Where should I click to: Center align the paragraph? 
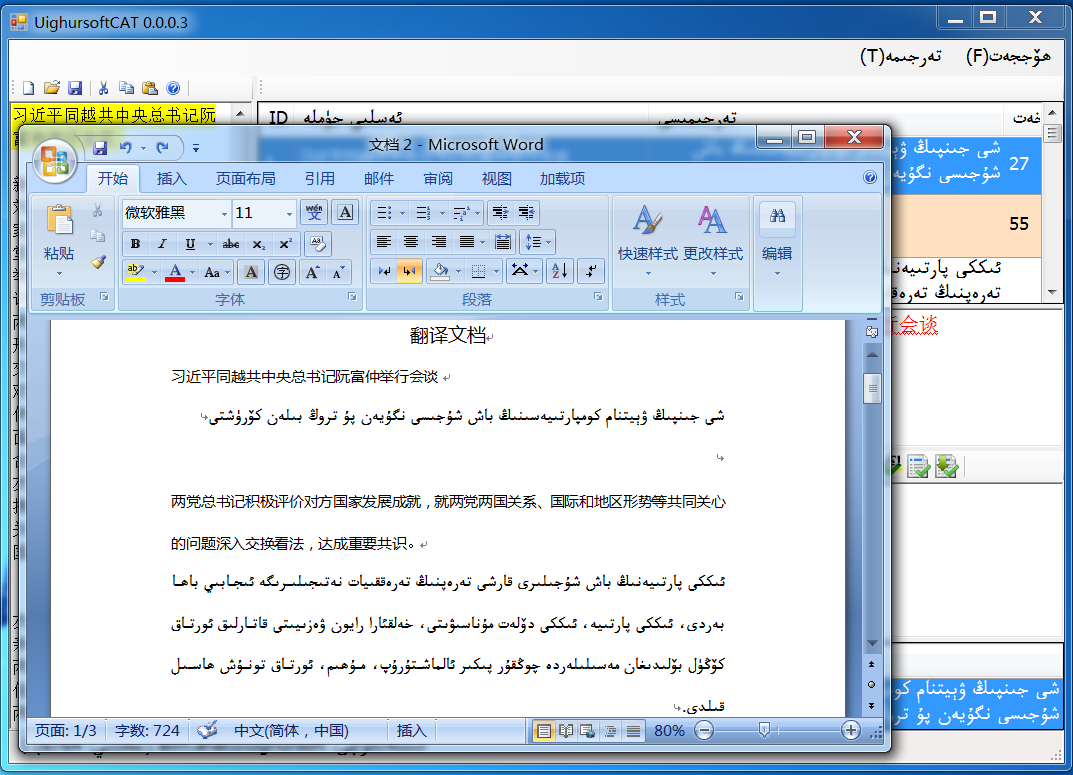[x=411, y=241]
